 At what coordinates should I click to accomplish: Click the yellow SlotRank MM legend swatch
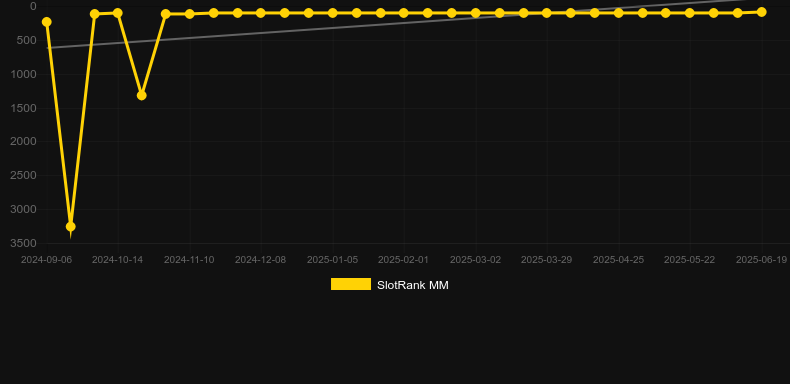351,284
